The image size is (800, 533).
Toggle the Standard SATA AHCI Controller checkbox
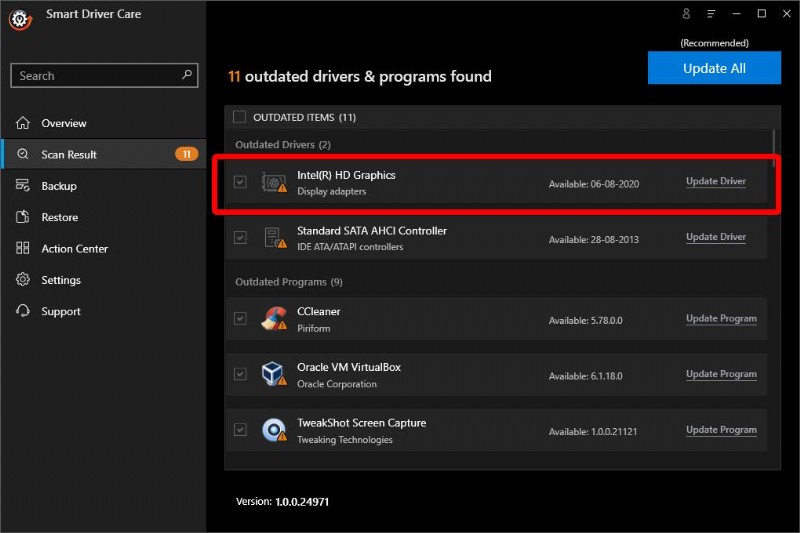240,238
